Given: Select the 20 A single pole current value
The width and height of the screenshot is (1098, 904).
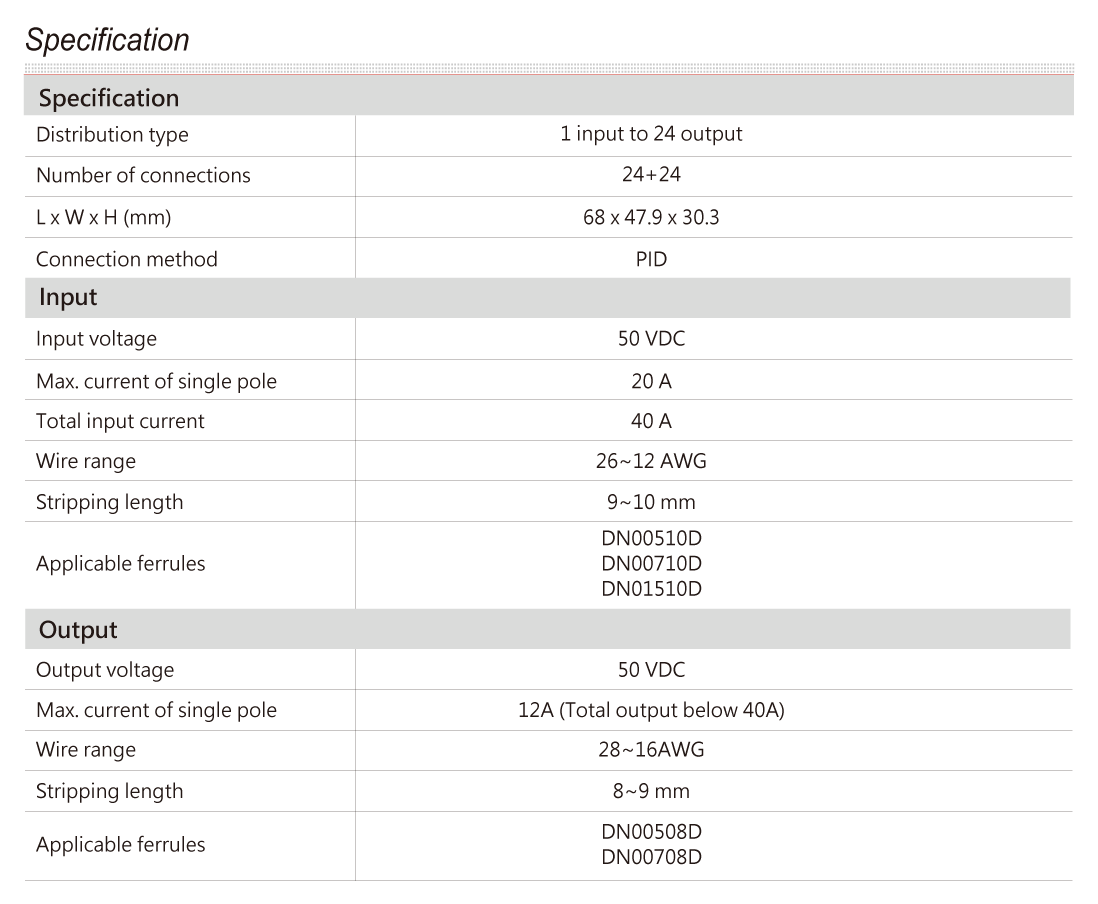Looking at the screenshot, I should [x=651, y=381].
